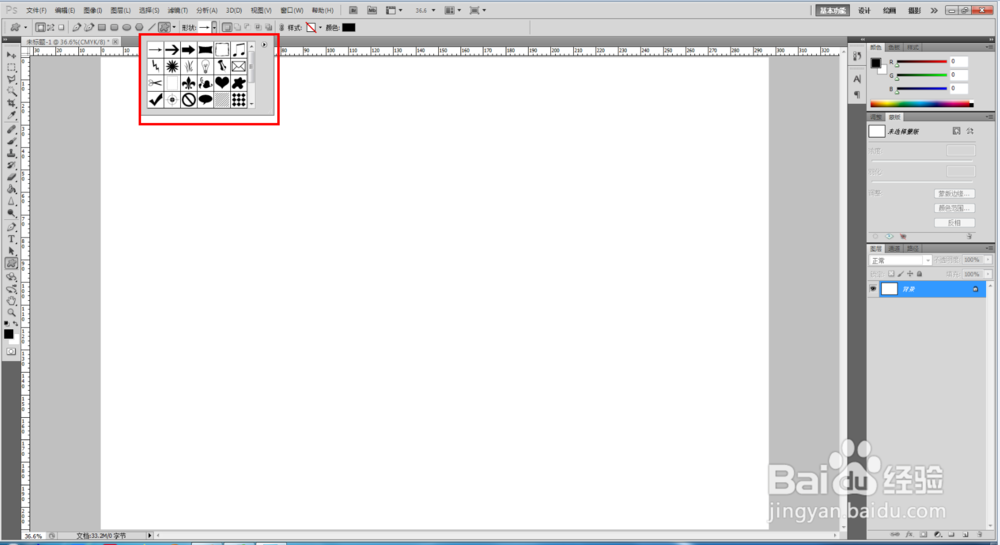Image resolution: width=1000 pixels, height=545 pixels.
Task: Click the 颜色范围 button in Masks panel
Action: (x=954, y=208)
